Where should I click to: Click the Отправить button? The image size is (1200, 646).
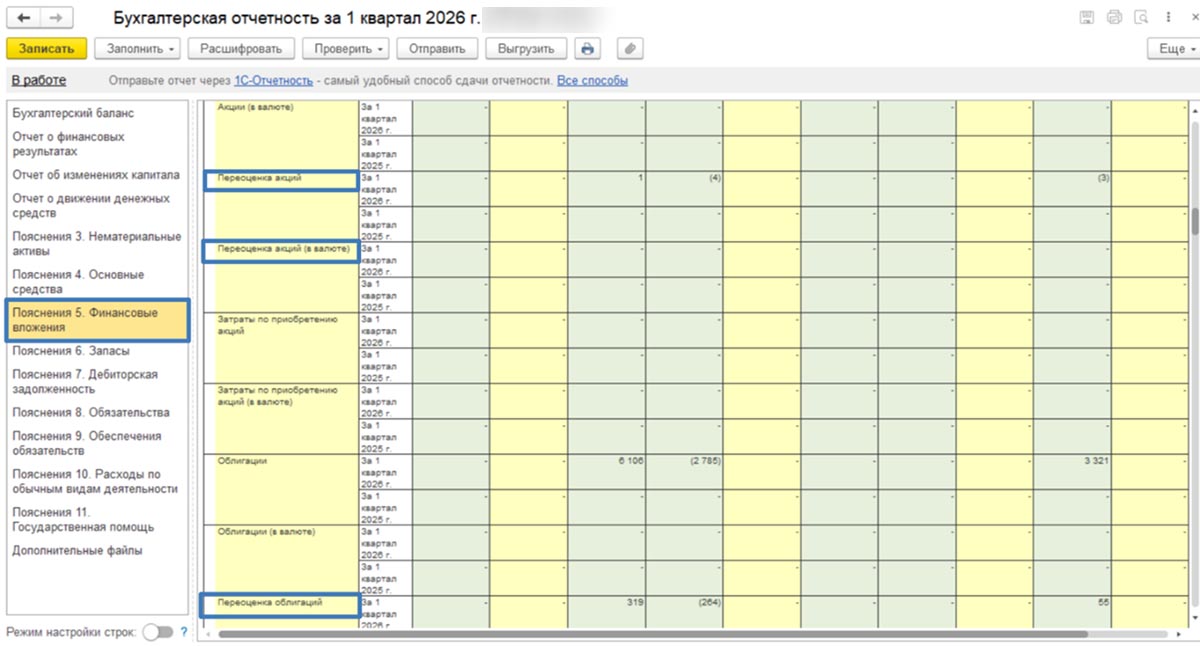click(437, 49)
